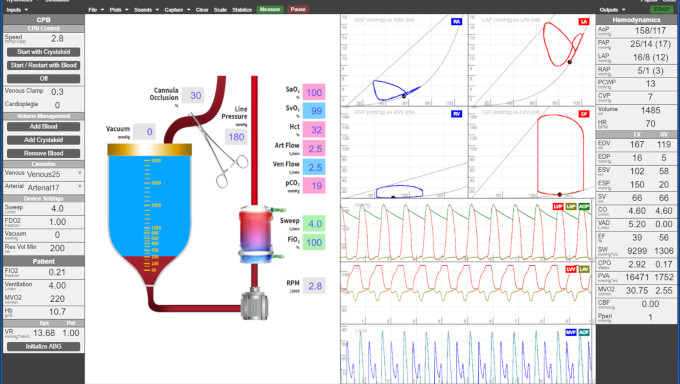Click the Remove Blood button

(43, 154)
